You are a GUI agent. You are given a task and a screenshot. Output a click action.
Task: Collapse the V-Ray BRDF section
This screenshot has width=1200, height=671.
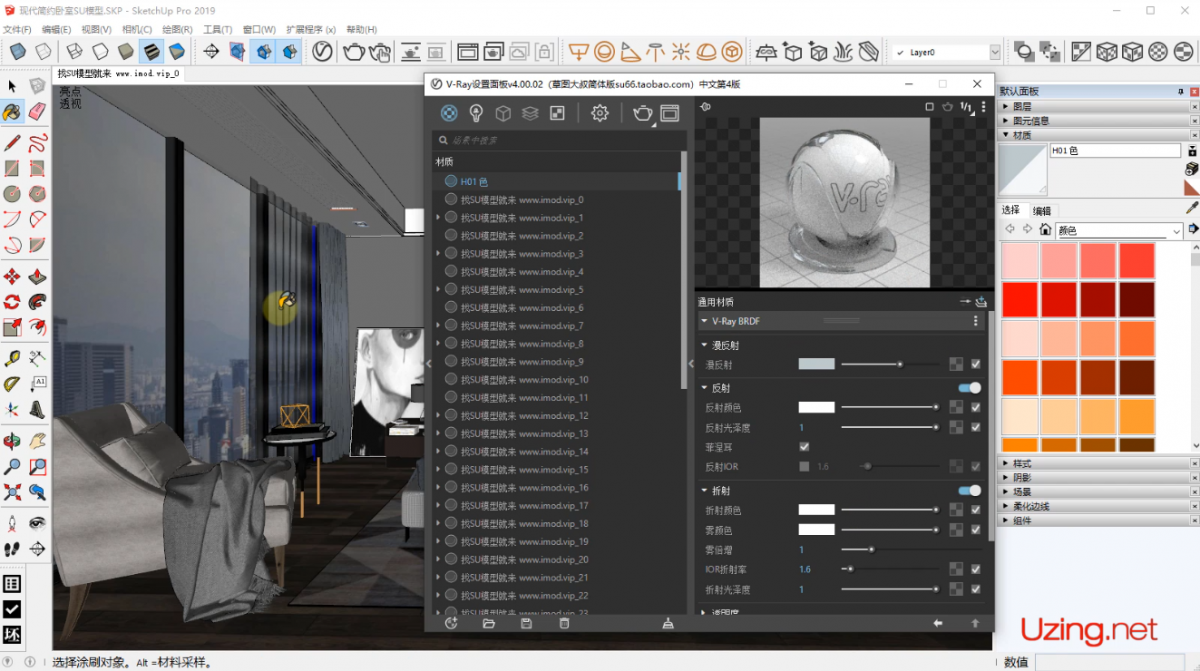click(x=704, y=322)
